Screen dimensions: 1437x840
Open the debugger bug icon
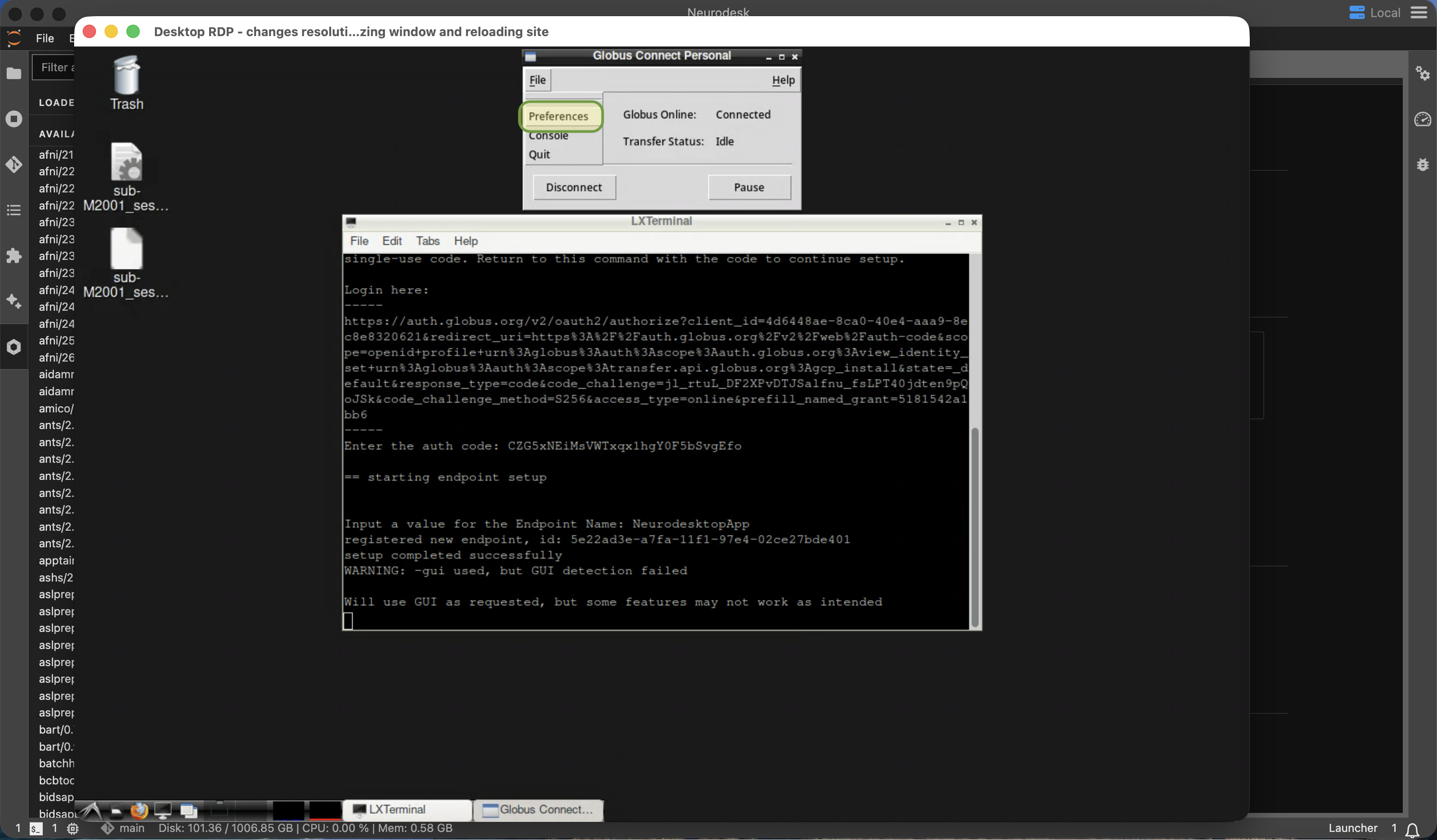point(1422,164)
